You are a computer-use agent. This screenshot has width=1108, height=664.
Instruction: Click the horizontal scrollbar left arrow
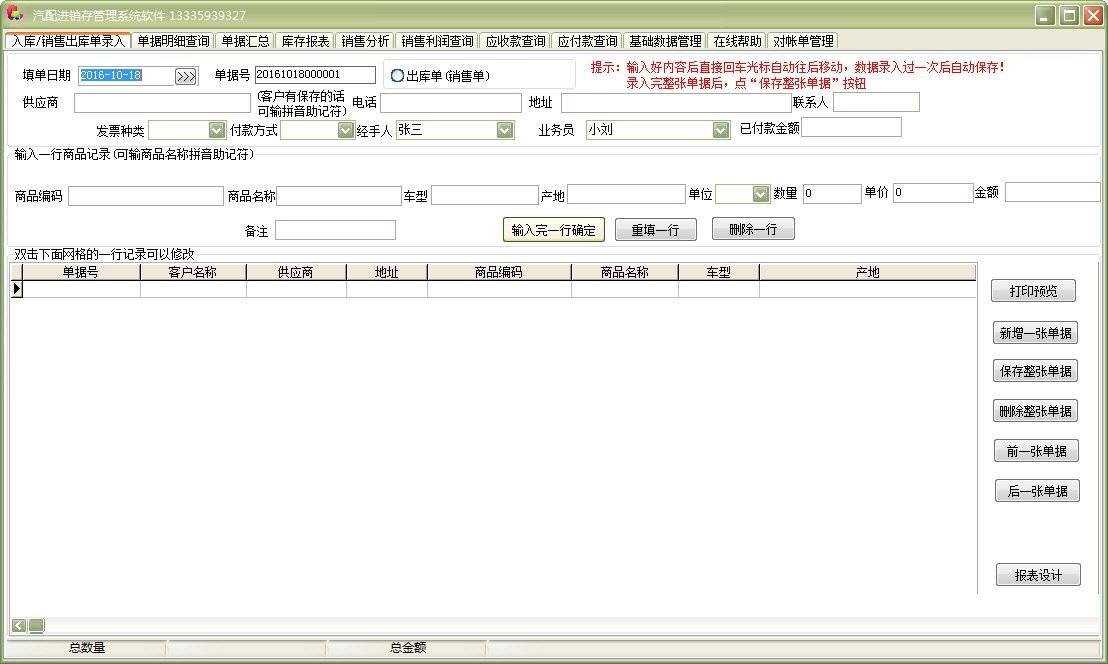[19, 626]
